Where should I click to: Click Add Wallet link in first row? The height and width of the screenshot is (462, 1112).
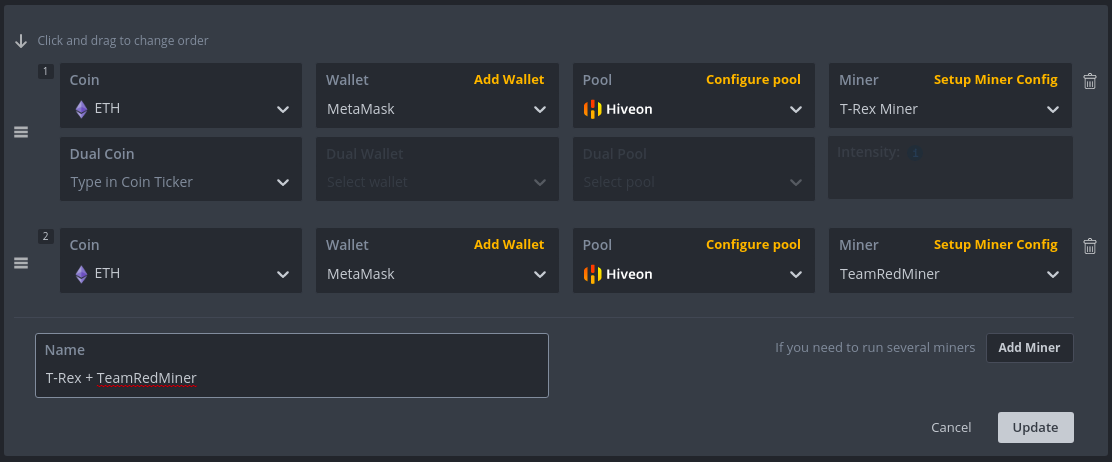coord(509,79)
